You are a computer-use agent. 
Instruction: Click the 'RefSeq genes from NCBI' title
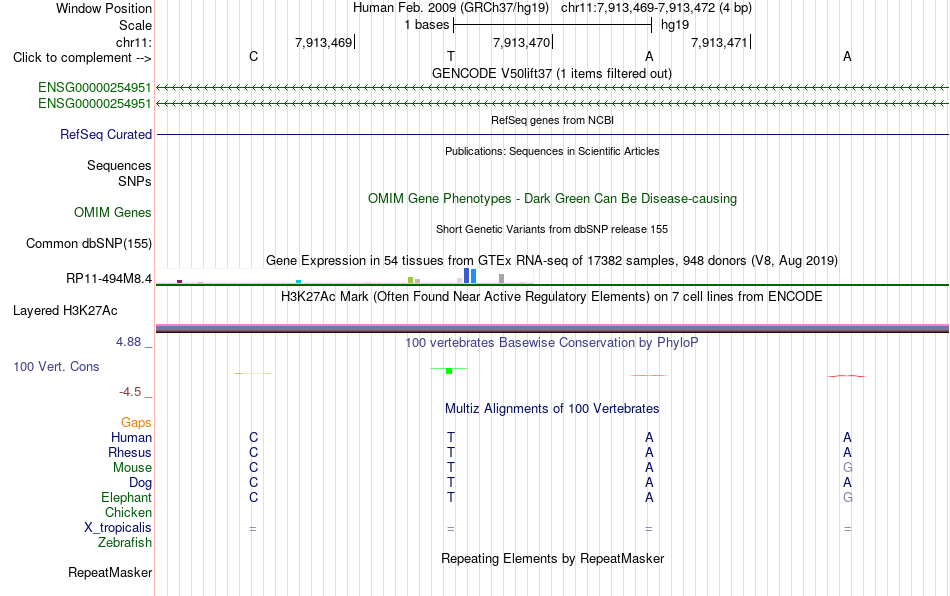pyautogui.click(x=552, y=120)
